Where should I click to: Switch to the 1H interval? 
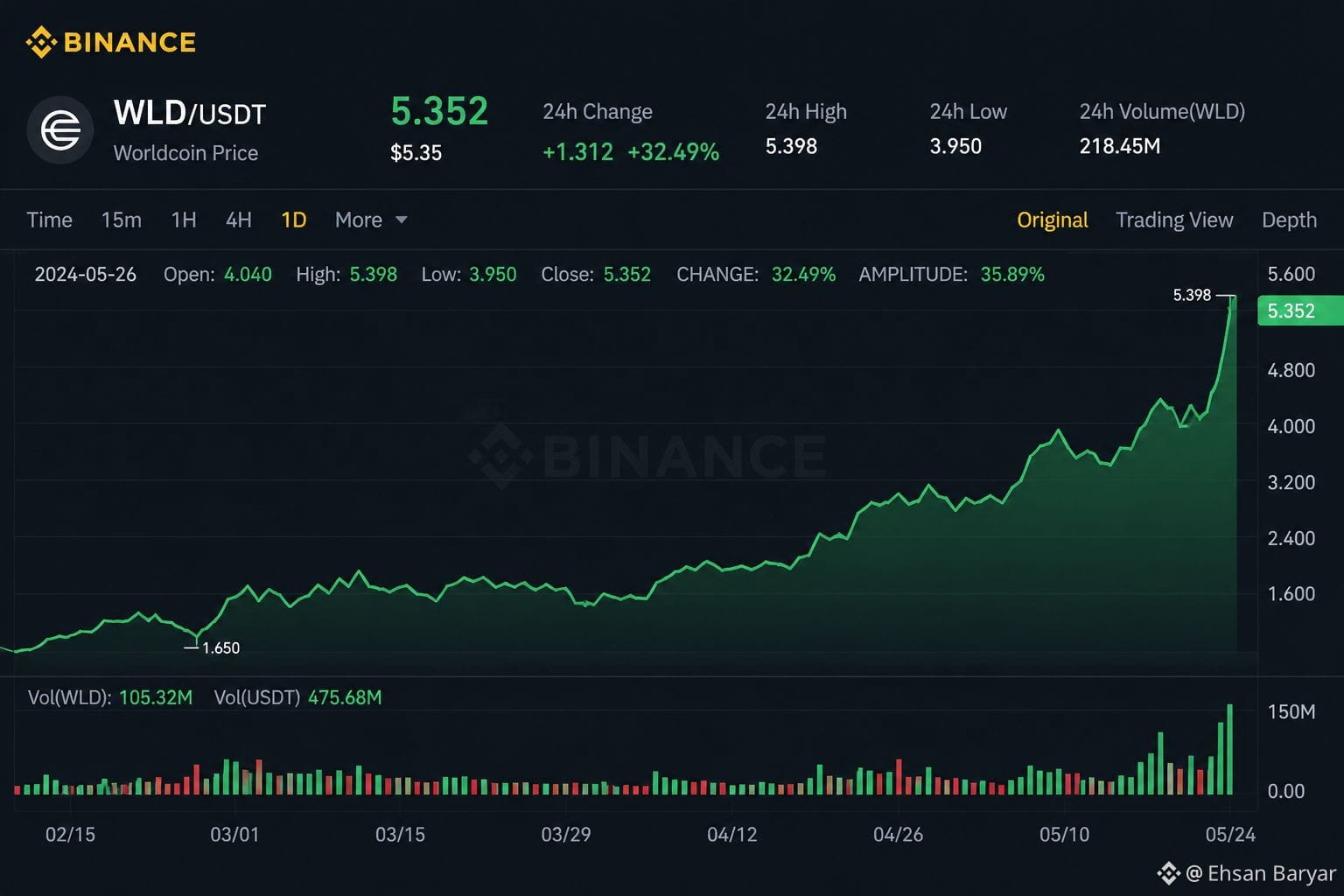184,220
